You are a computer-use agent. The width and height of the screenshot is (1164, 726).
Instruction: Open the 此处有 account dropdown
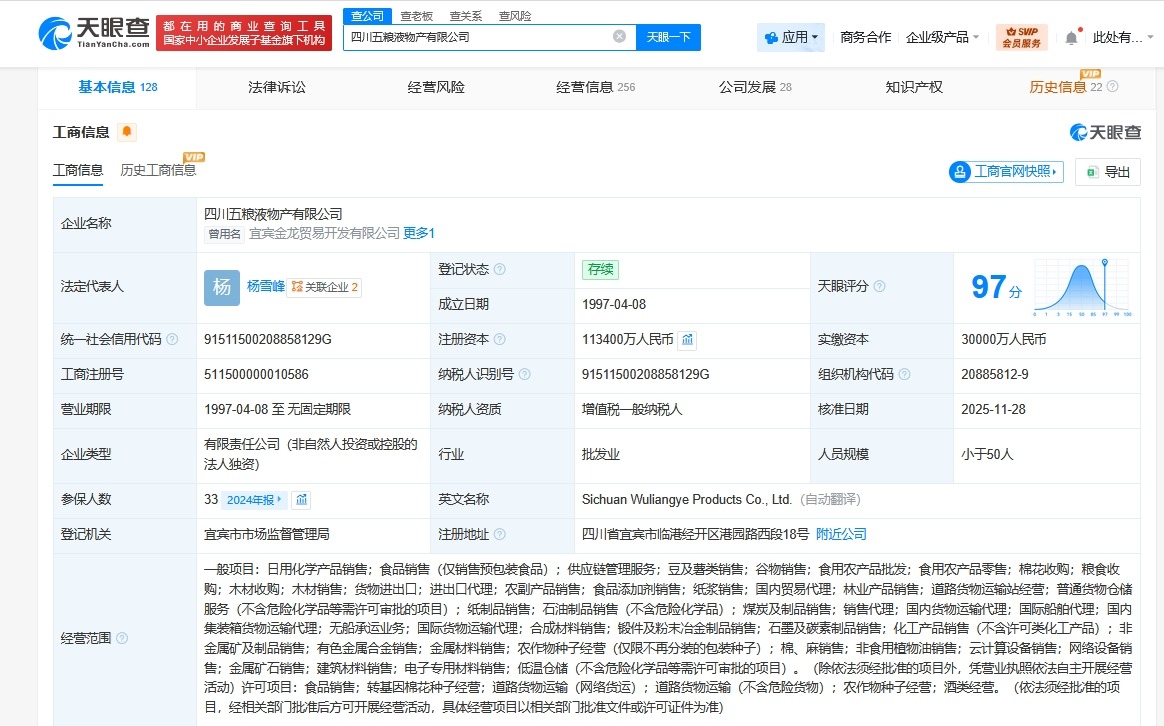(x=1118, y=36)
